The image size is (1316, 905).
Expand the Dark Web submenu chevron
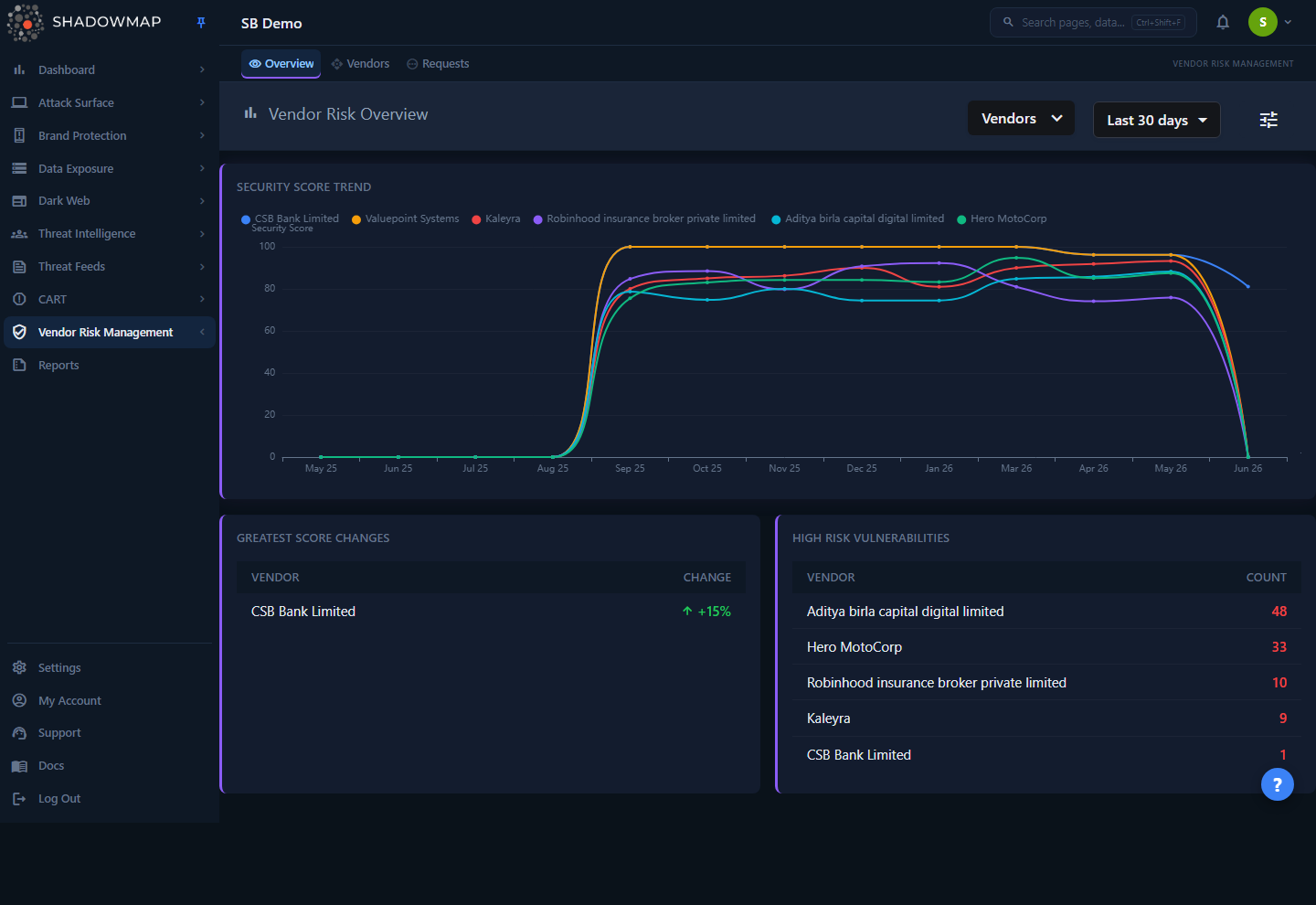tap(202, 201)
